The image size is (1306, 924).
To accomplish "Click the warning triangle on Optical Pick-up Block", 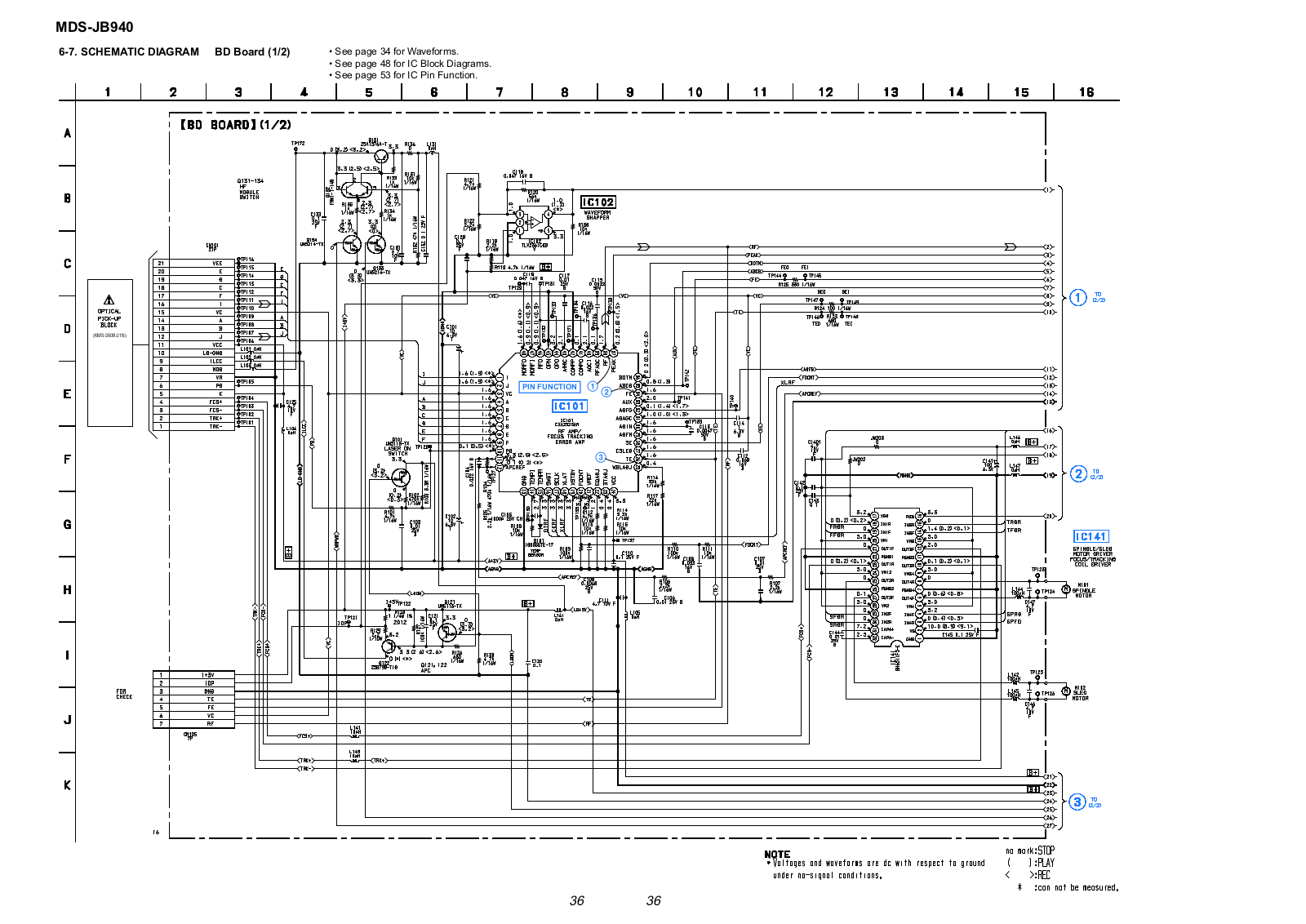I will pos(109,300).
